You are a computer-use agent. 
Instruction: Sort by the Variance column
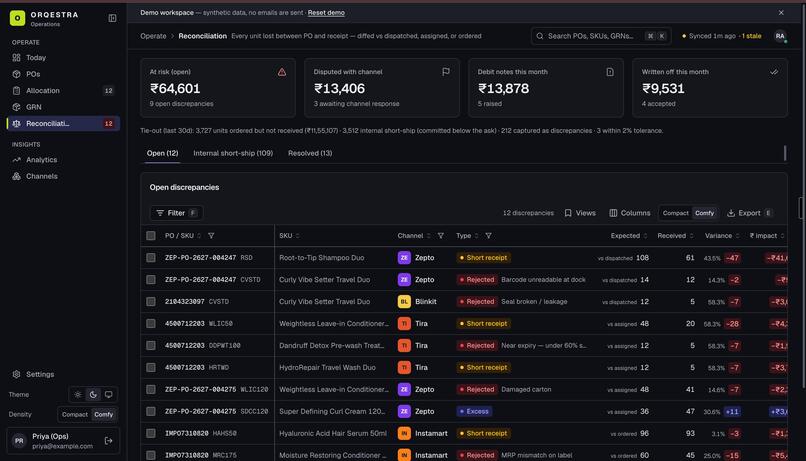(722, 235)
